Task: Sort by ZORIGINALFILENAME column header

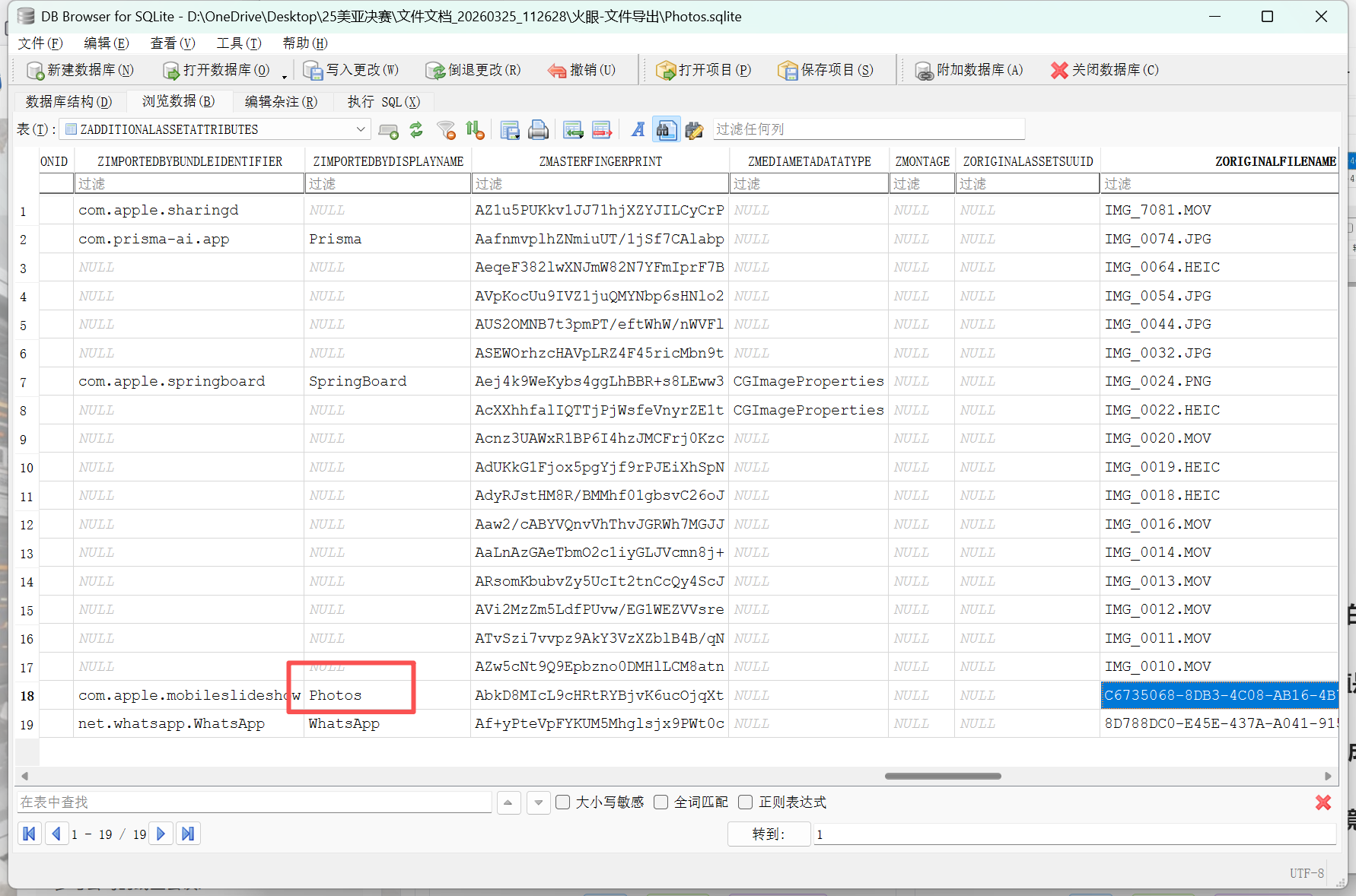Action: click(1219, 161)
